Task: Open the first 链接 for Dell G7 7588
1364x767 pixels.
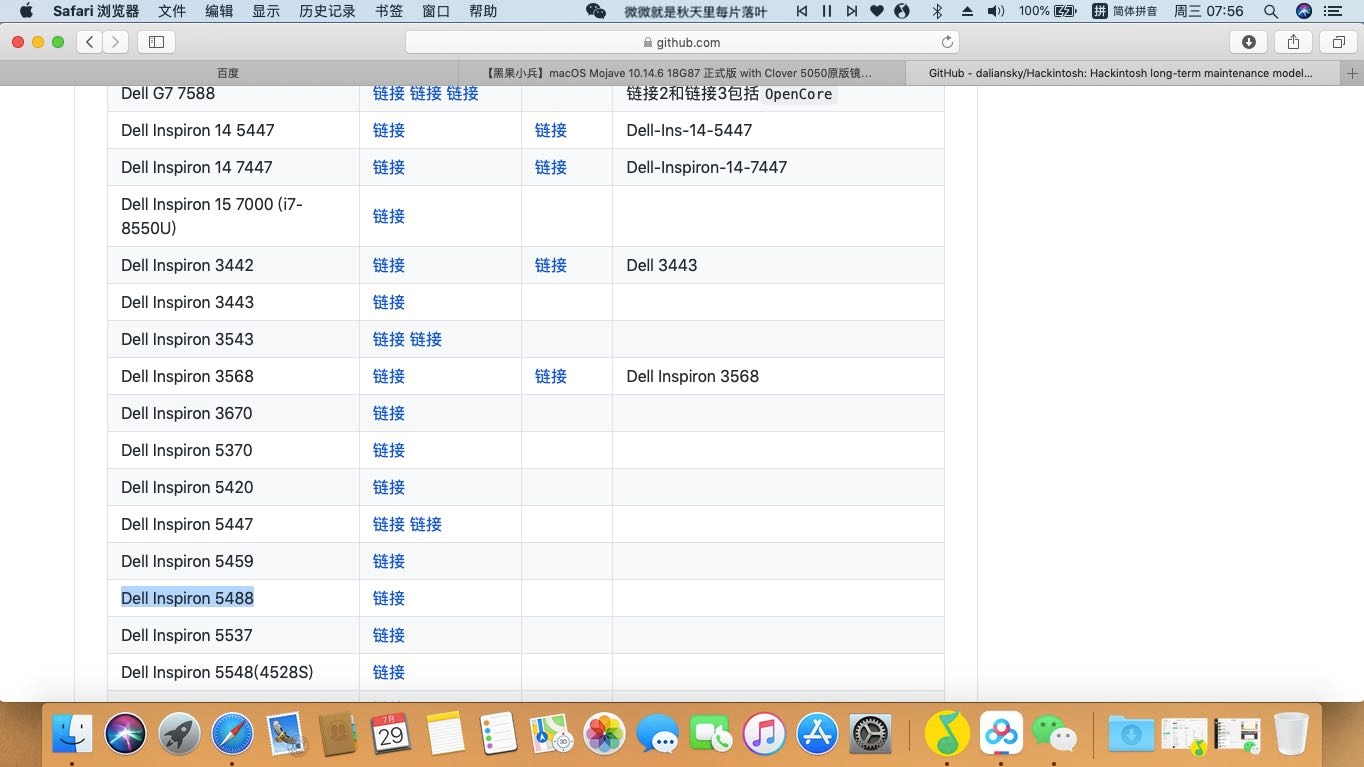Action: (x=389, y=93)
